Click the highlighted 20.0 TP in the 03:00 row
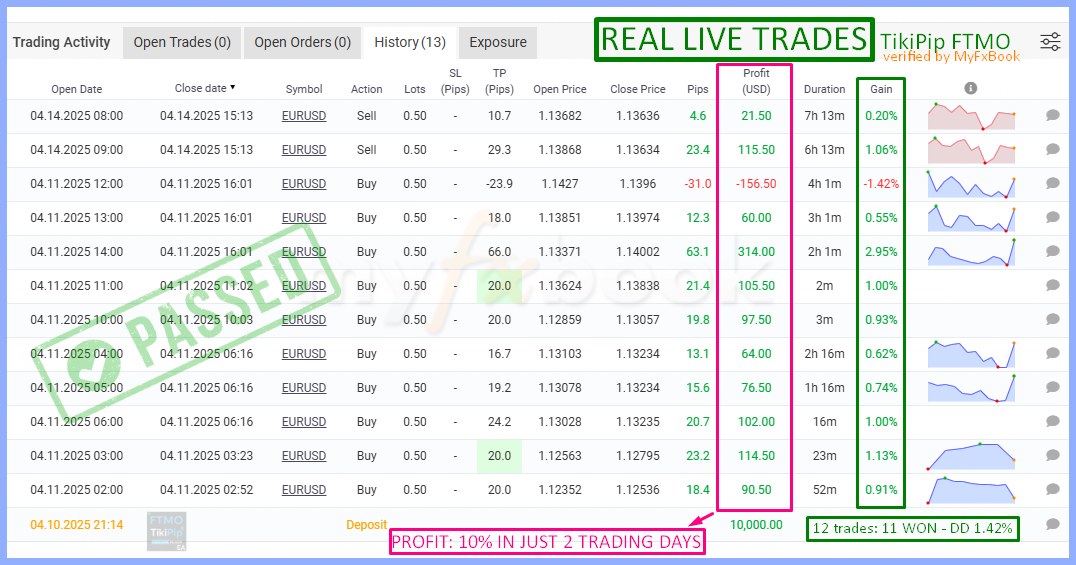Image resolution: width=1076 pixels, height=565 pixels. pos(500,456)
